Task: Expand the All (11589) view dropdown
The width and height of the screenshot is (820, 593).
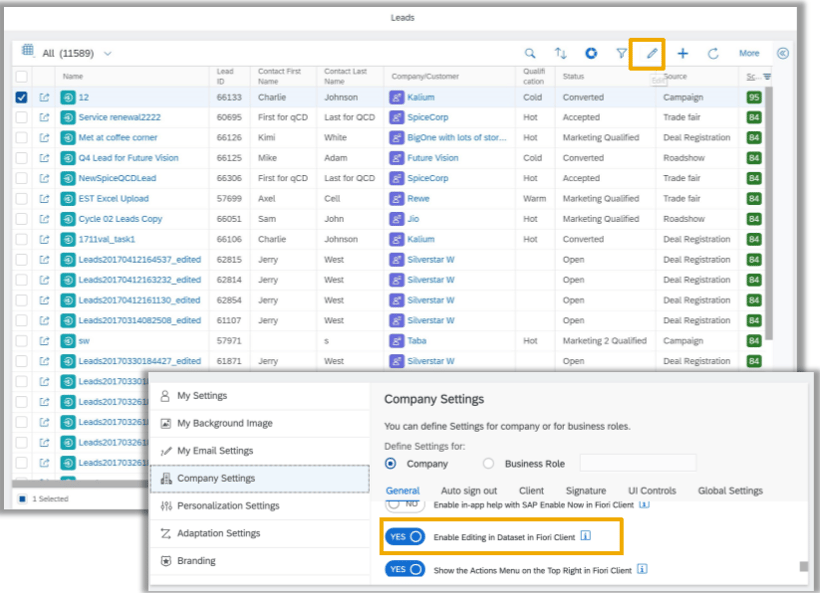Action: tap(107, 53)
